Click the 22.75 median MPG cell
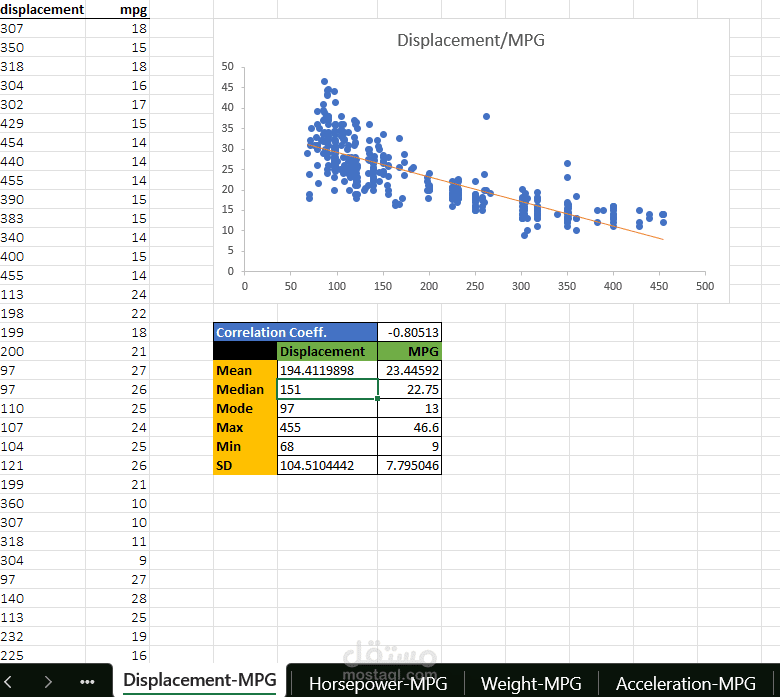 409,389
